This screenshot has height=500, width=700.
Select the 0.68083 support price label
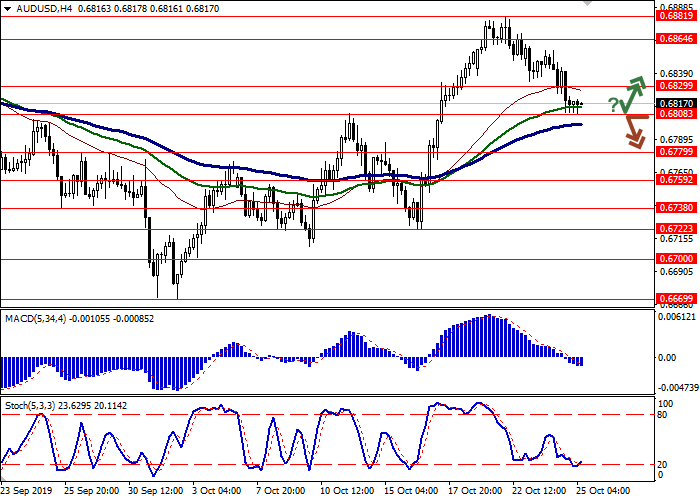coord(676,115)
